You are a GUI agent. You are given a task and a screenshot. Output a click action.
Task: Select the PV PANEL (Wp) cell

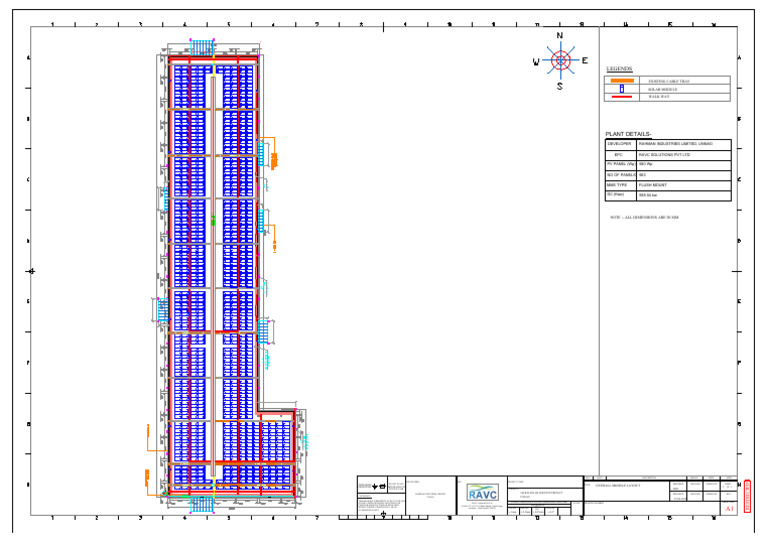[x=621, y=165]
